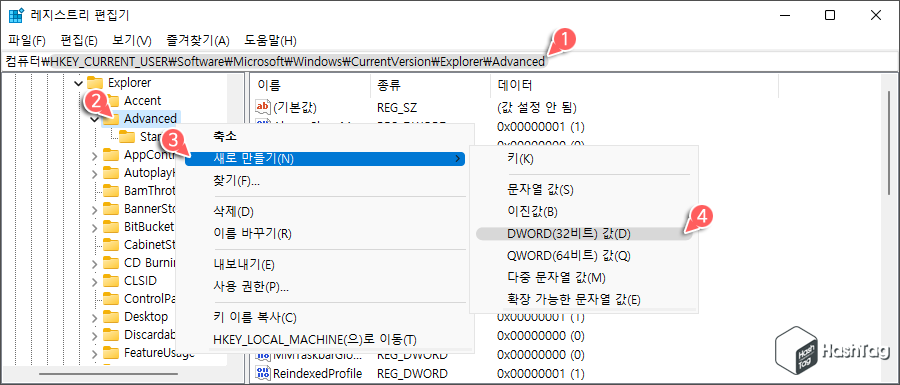This screenshot has height=385, width=900.
Task: Create a new 문자열 값(S)
Action: pyautogui.click(x=584, y=189)
